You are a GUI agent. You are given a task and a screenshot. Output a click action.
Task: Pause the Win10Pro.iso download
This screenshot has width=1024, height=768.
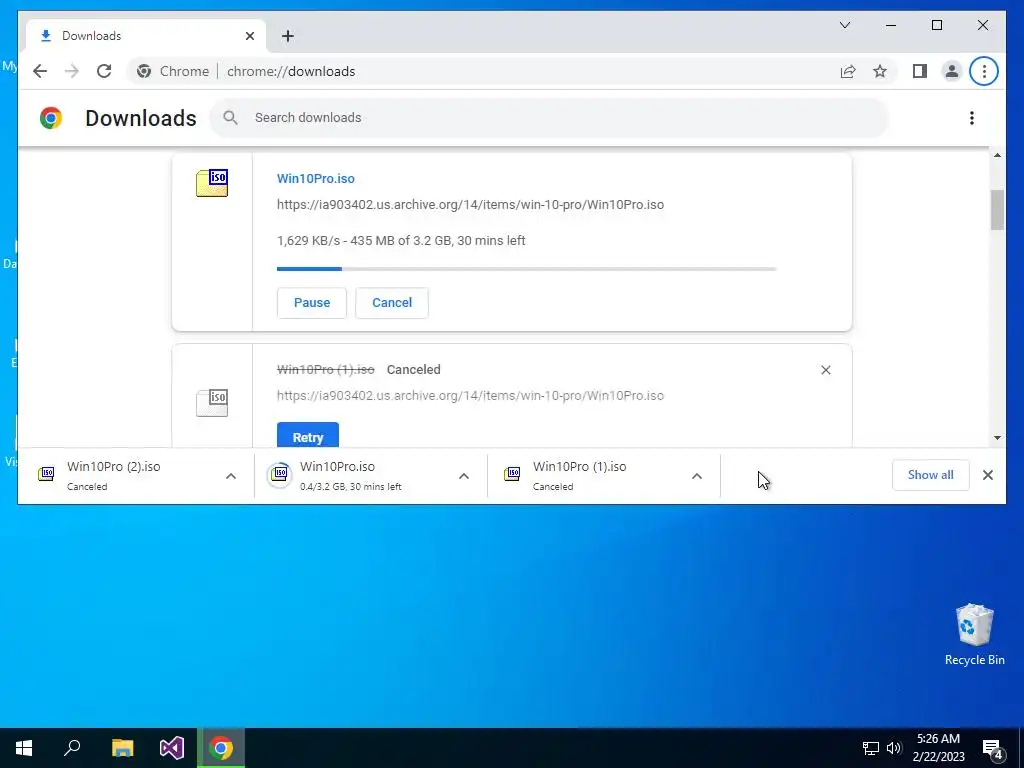pyautogui.click(x=312, y=303)
